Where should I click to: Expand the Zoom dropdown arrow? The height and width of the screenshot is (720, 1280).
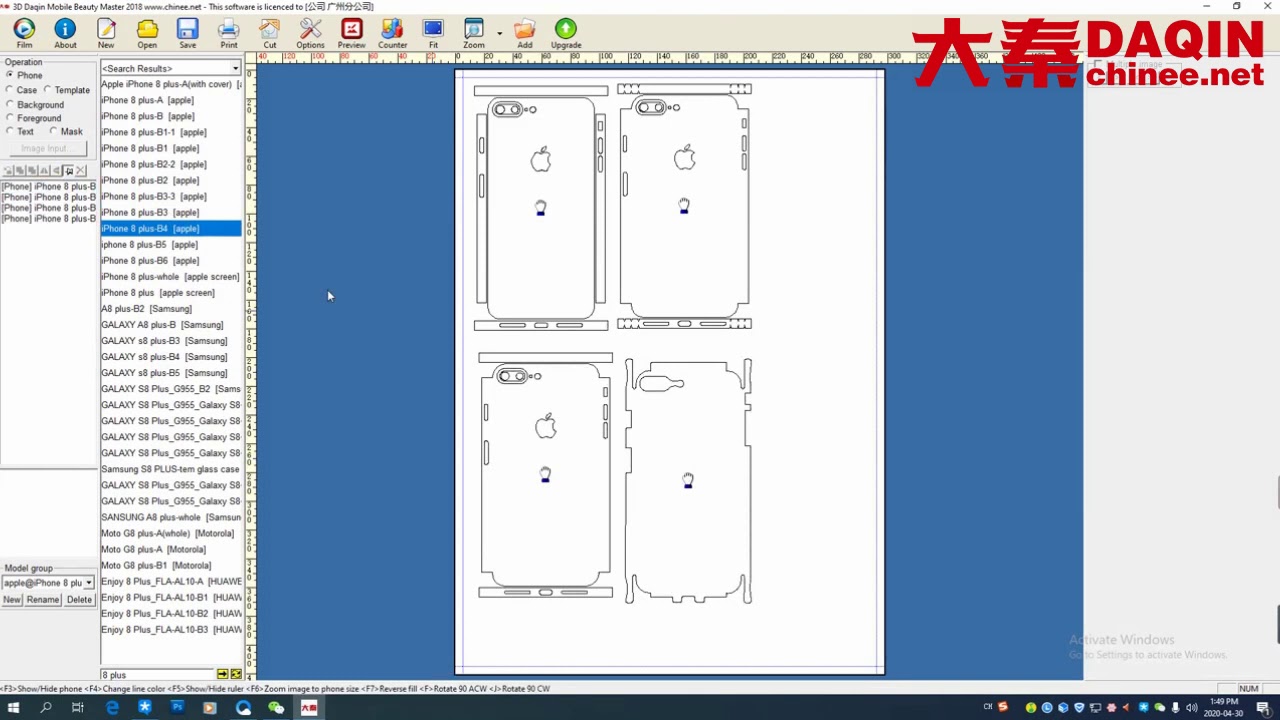pyautogui.click(x=499, y=34)
